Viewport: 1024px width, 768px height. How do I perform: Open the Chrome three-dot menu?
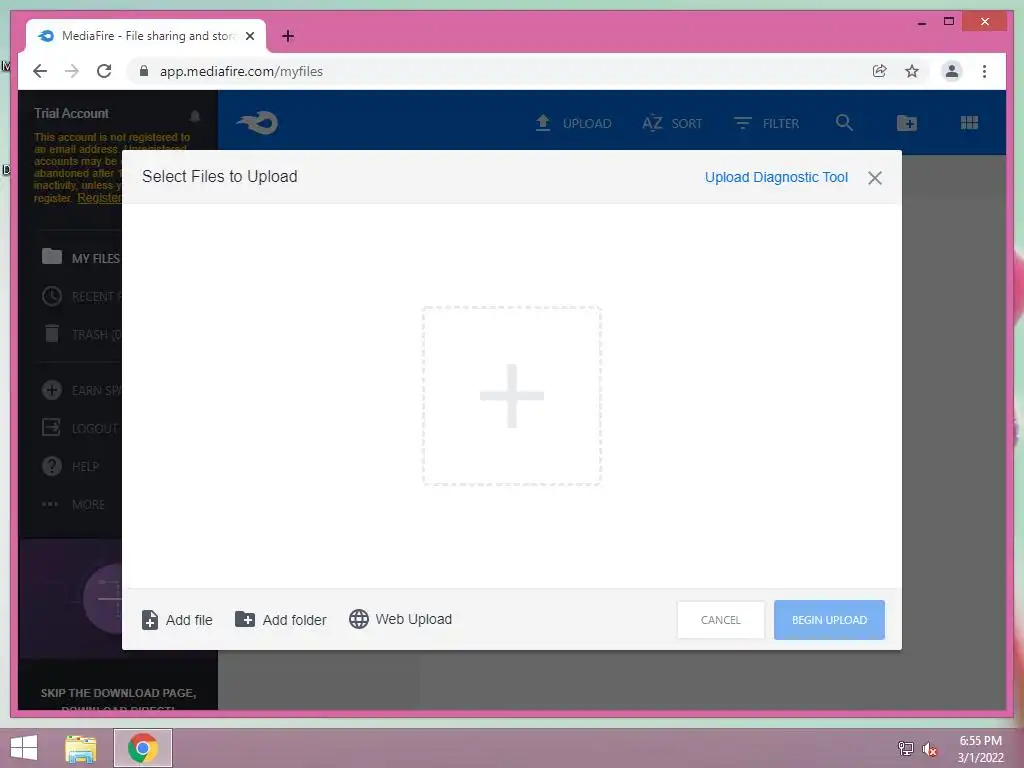pyautogui.click(x=984, y=71)
